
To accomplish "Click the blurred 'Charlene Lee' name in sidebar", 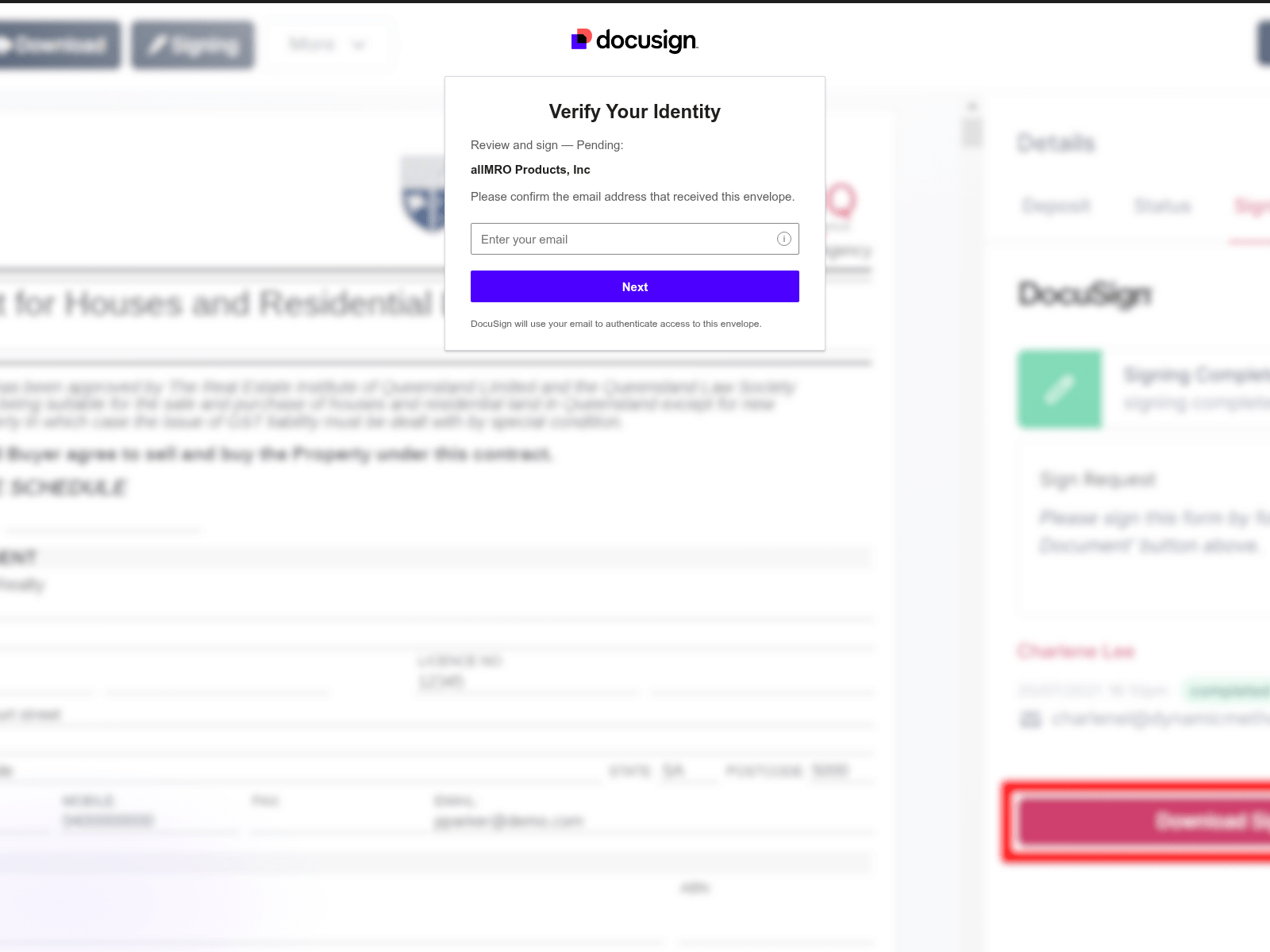I will pyautogui.click(x=1076, y=651).
